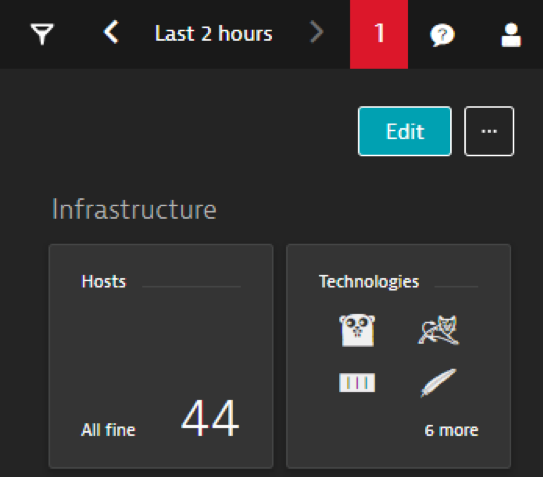Click the Go gopher technology icon
Viewport: 543px width, 477px height.
[x=357, y=330]
